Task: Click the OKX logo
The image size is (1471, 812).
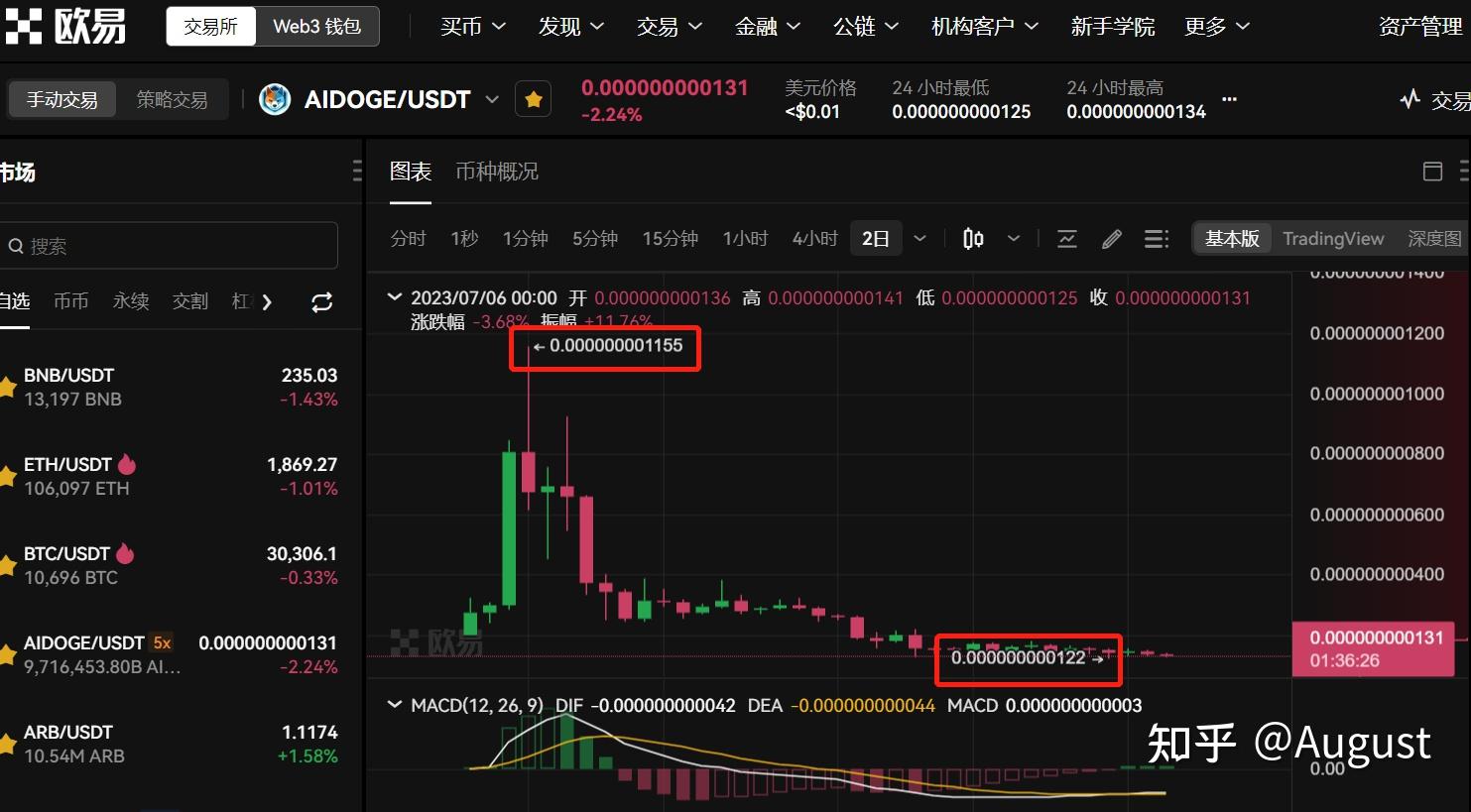Action: point(65,26)
